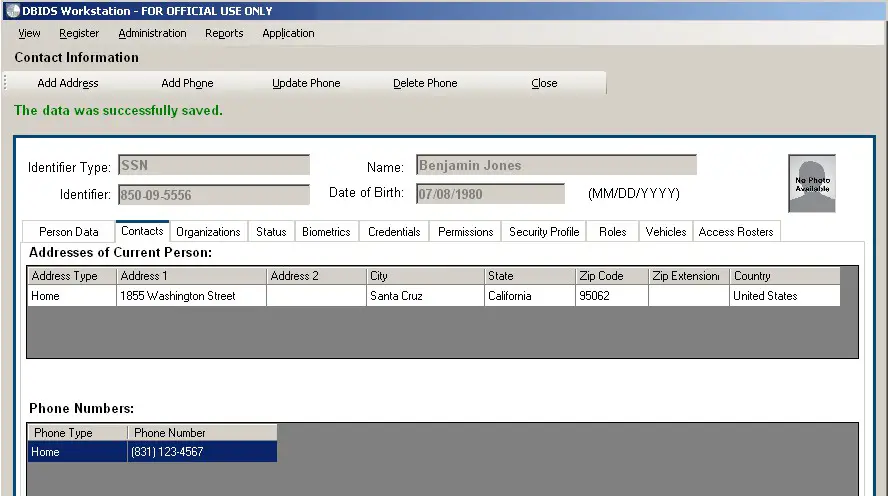Click Close in the toolbar
Image resolution: width=888 pixels, height=496 pixels.
544,83
